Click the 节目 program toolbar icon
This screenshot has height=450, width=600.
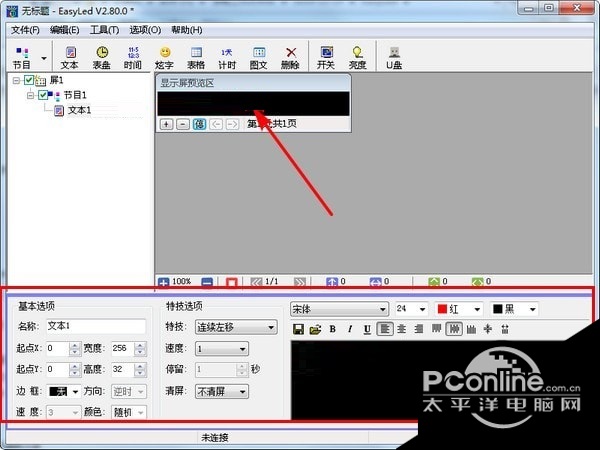[21, 58]
